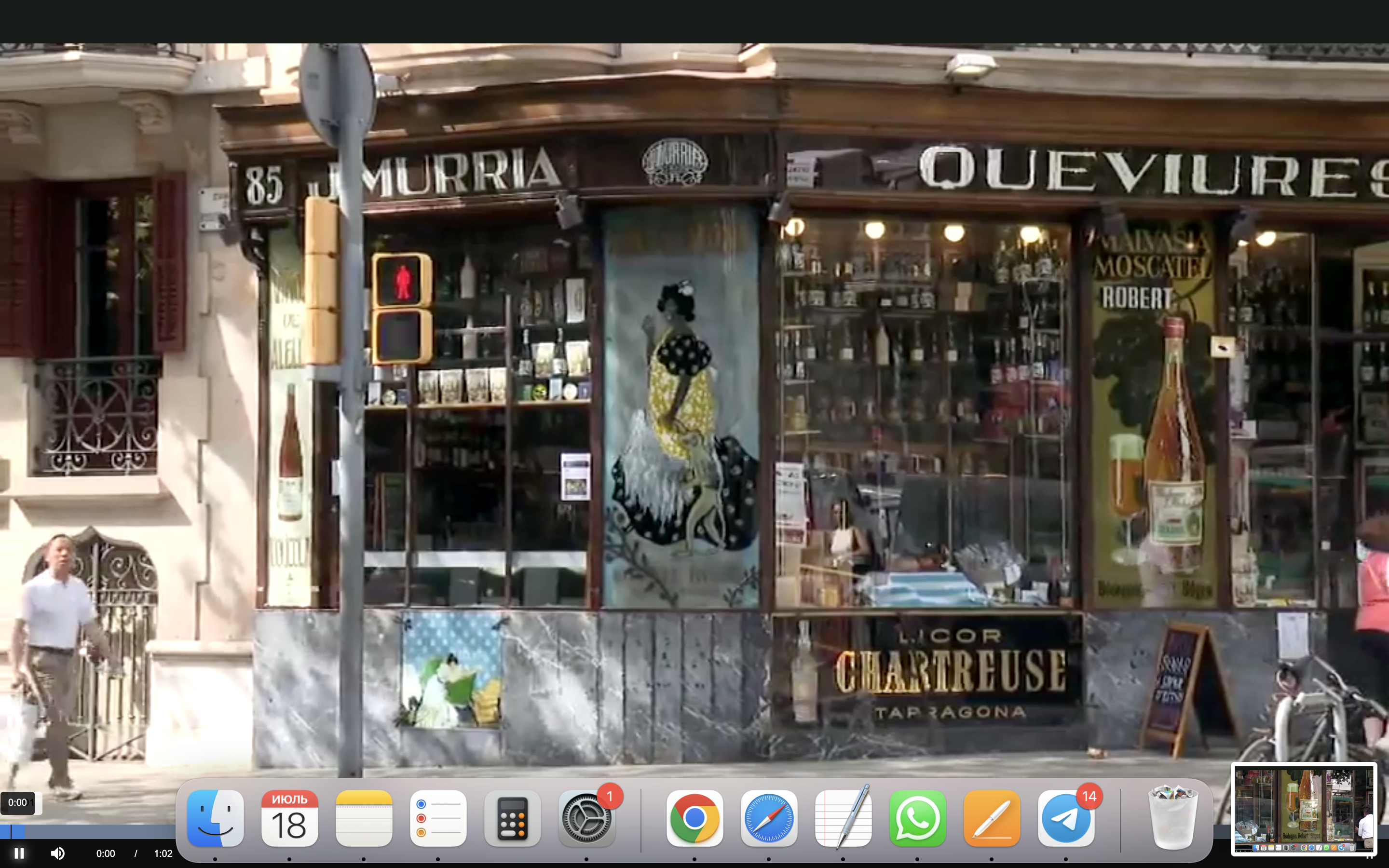Launch the Notes app from Dock

(x=364, y=818)
